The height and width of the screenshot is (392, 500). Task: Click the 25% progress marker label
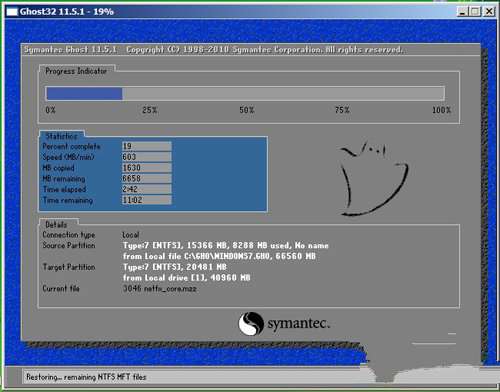(x=149, y=110)
